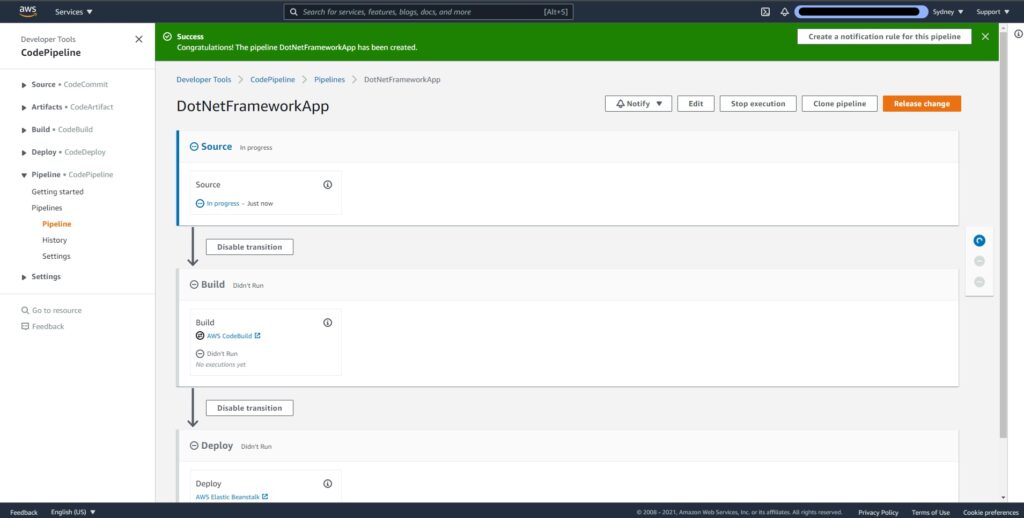Viewport: 1024px width, 518px height.
Task: Click the search magnifier icon in top bar
Action: [x=294, y=12]
